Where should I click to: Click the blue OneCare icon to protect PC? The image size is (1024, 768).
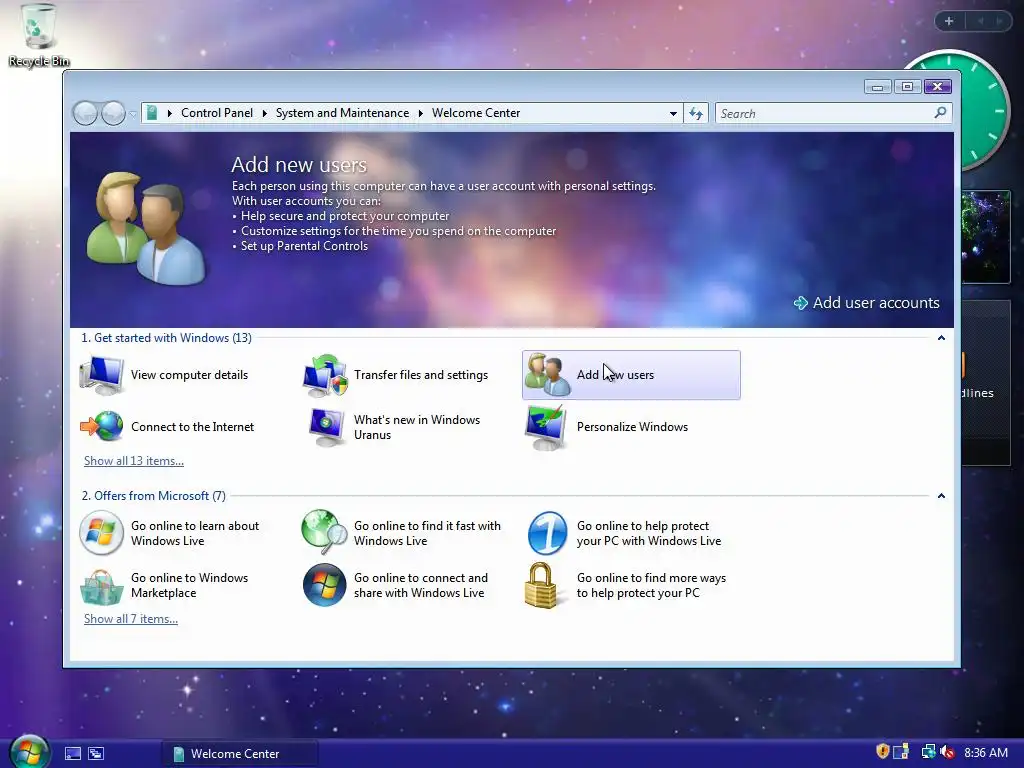point(547,533)
